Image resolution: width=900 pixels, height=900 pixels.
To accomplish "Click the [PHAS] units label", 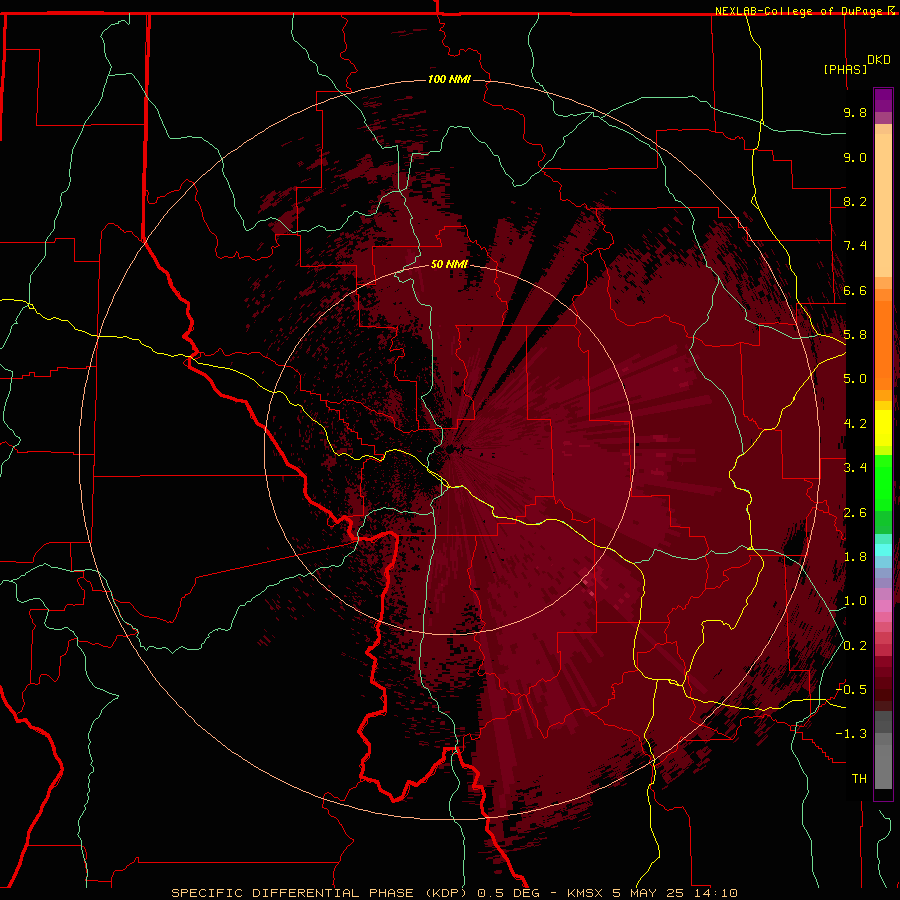I will click(x=845, y=69).
